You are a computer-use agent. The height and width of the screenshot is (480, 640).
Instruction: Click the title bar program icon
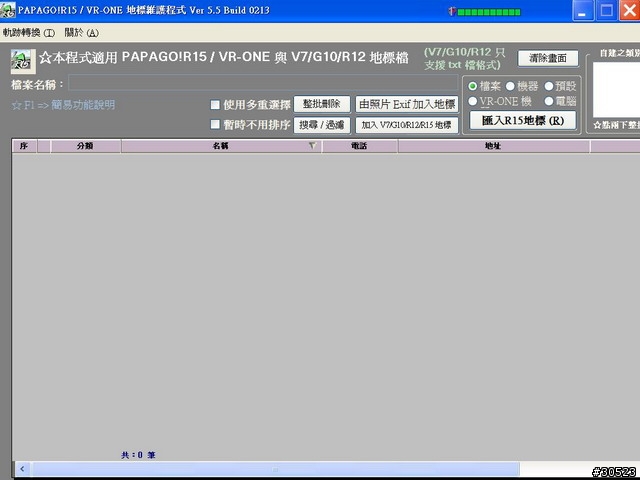coord(8,10)
